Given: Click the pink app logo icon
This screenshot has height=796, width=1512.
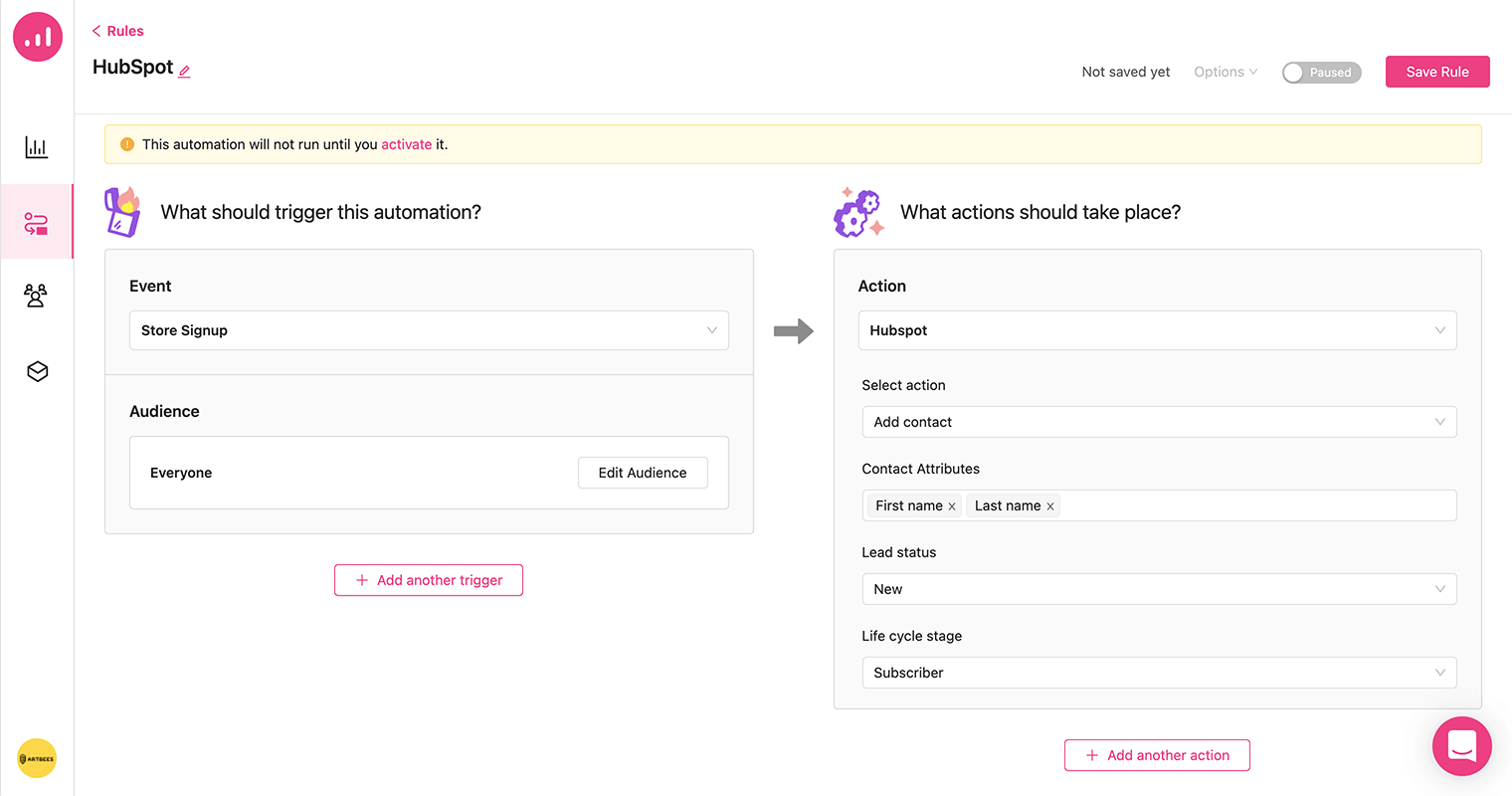Looking at the screenshot, I should [38, 37].
